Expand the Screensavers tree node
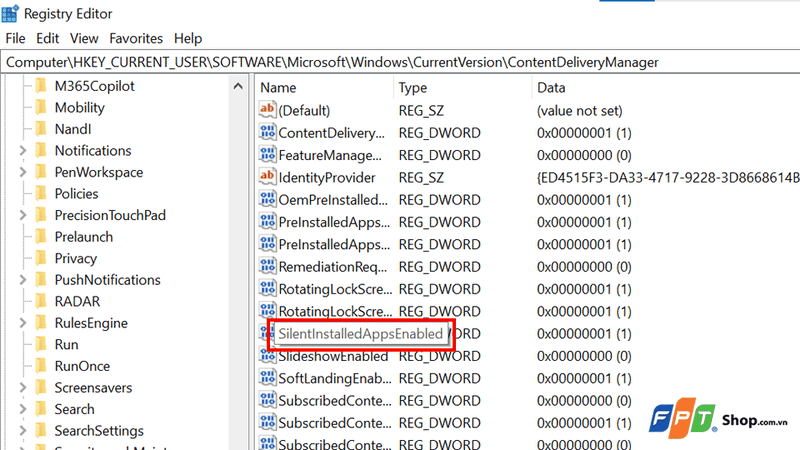The image size is (800, 450). tap(23, 387)
